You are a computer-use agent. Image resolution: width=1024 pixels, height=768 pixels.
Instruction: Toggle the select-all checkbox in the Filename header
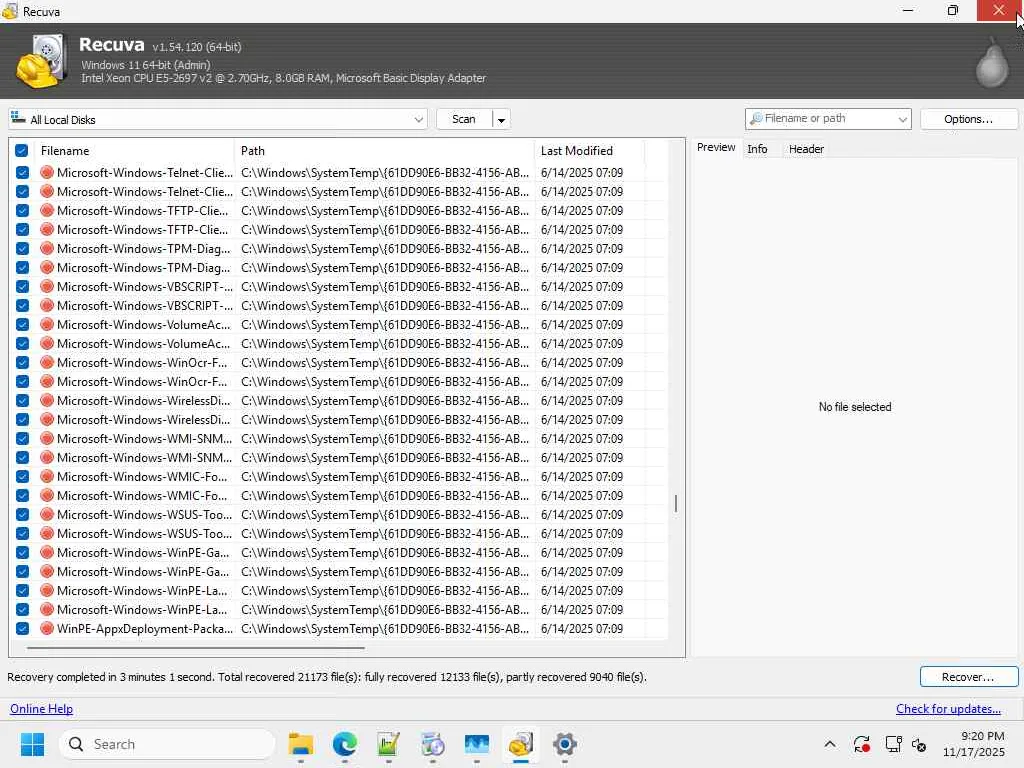(x=22, y=151)
